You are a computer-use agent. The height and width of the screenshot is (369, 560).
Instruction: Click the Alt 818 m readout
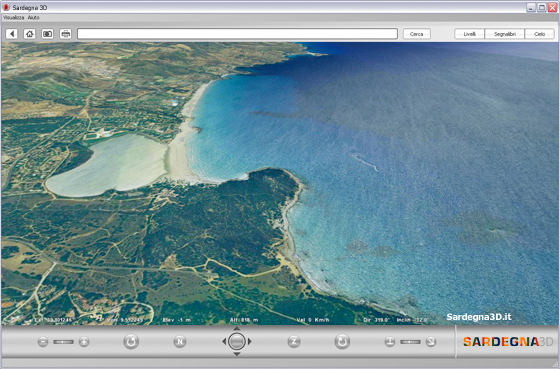[x=244, y=320]
